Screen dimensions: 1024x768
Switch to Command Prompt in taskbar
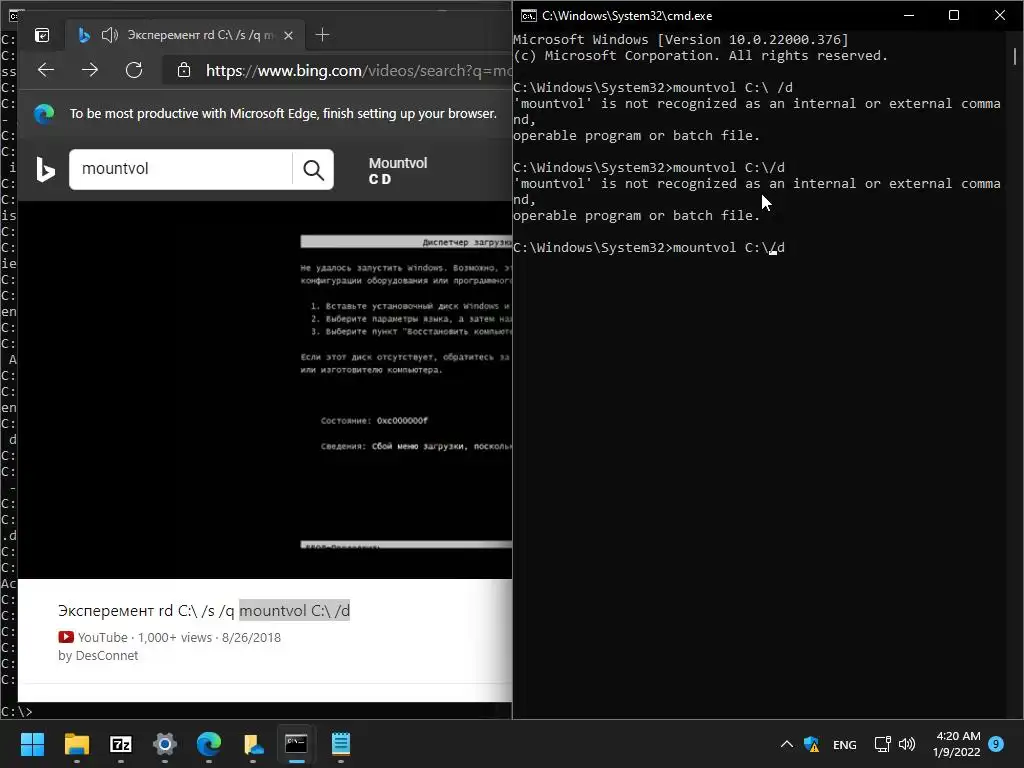coord(296,744)
